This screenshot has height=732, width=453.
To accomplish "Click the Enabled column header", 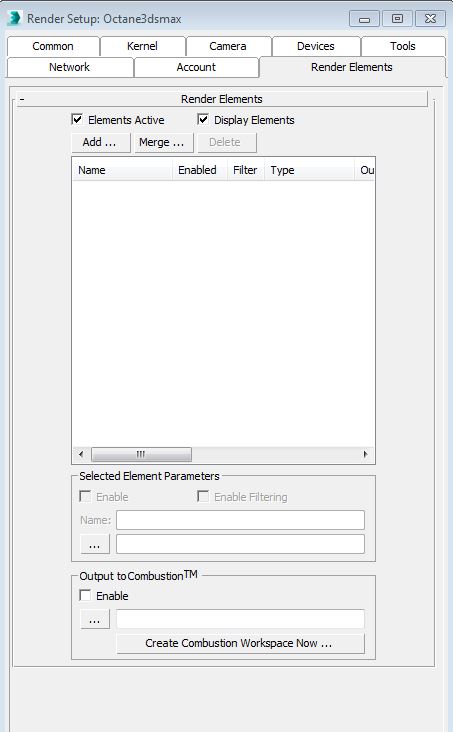I will [x=200, y=170].
